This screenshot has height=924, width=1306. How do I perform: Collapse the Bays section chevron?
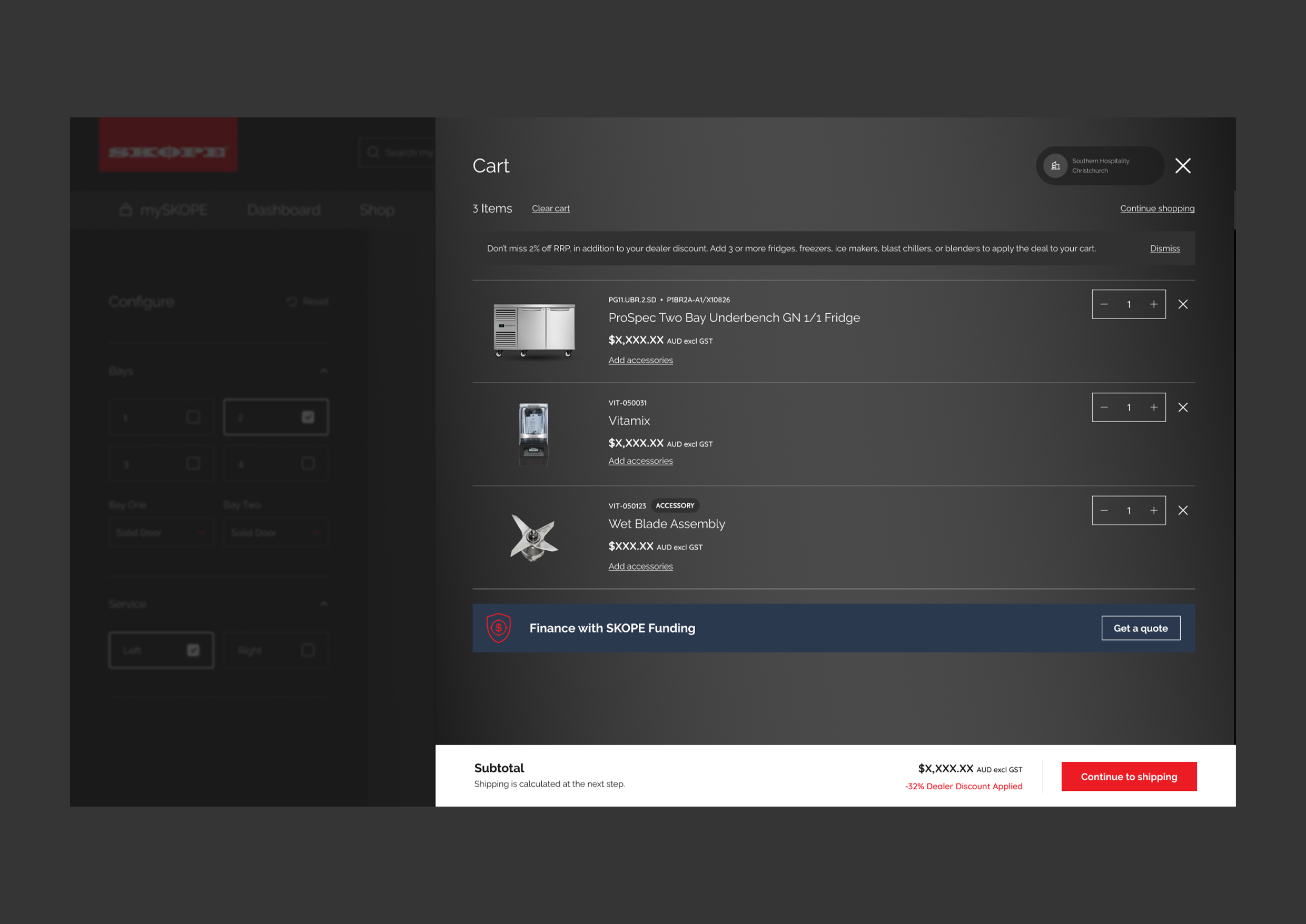(x=323, y=371)
